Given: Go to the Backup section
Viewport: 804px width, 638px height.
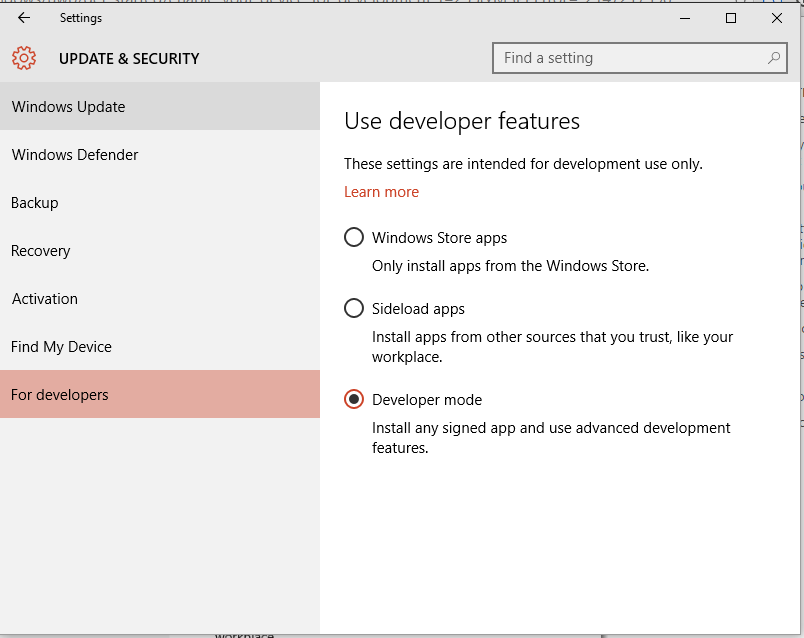Looking at the screenshot, I should point(160,203).
